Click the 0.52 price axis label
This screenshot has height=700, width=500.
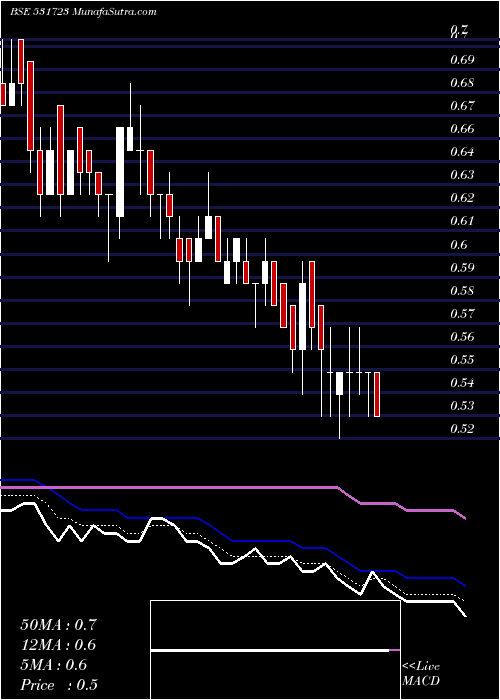coord(462,429)
